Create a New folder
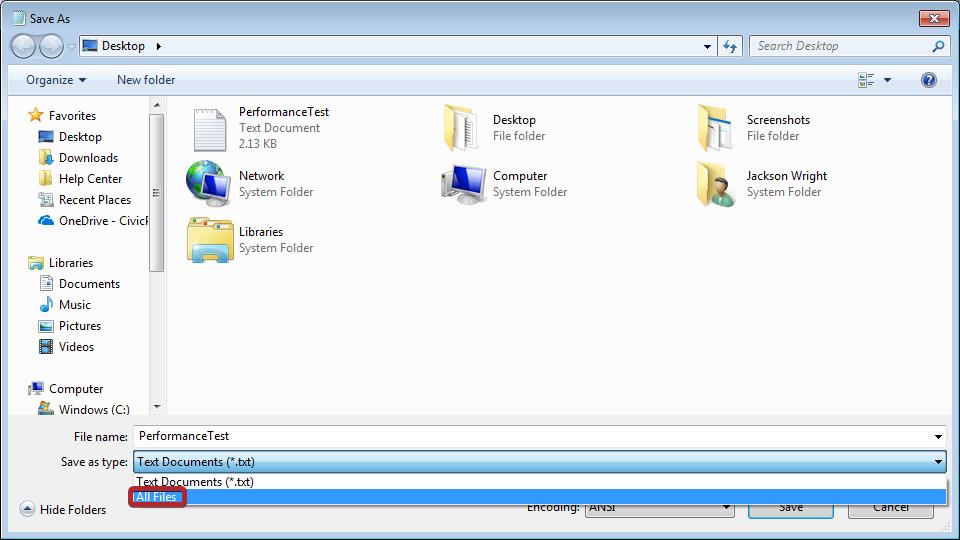 tap(146, 80)
